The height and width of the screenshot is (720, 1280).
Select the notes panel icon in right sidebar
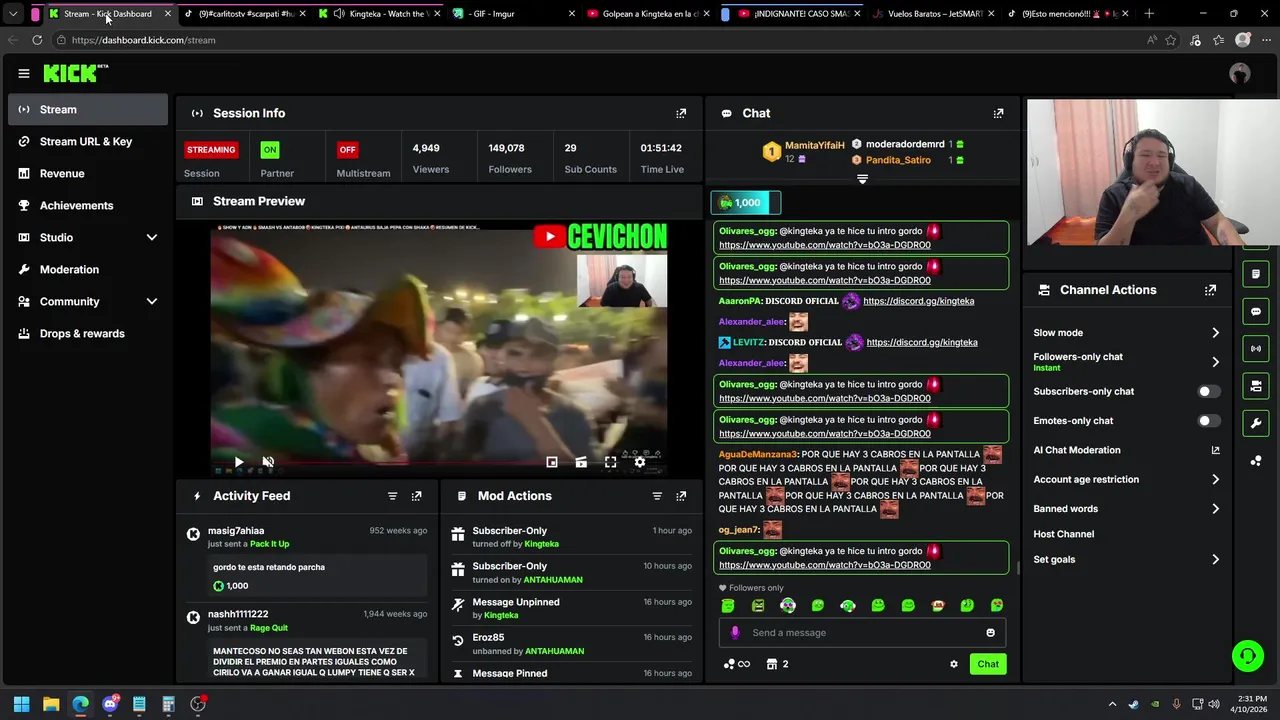click(1256, 274)
